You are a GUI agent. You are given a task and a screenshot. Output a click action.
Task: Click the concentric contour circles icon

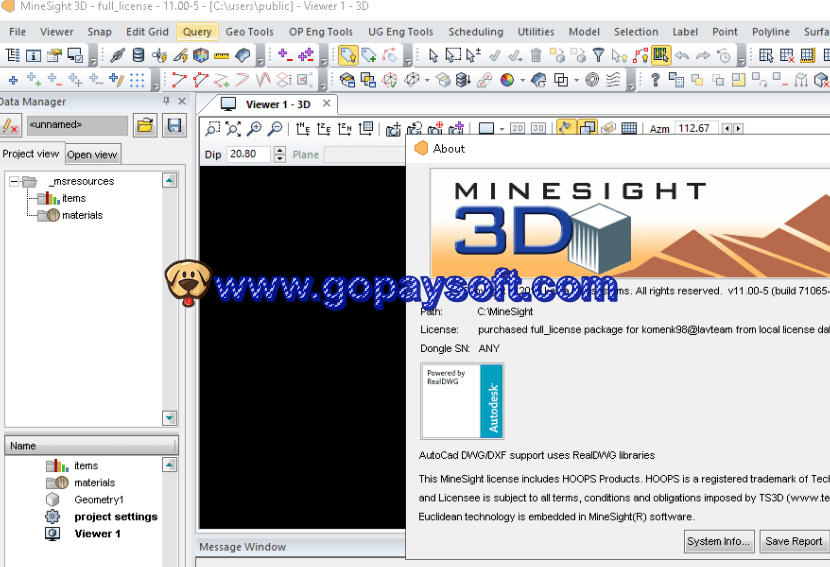(592, 80)
